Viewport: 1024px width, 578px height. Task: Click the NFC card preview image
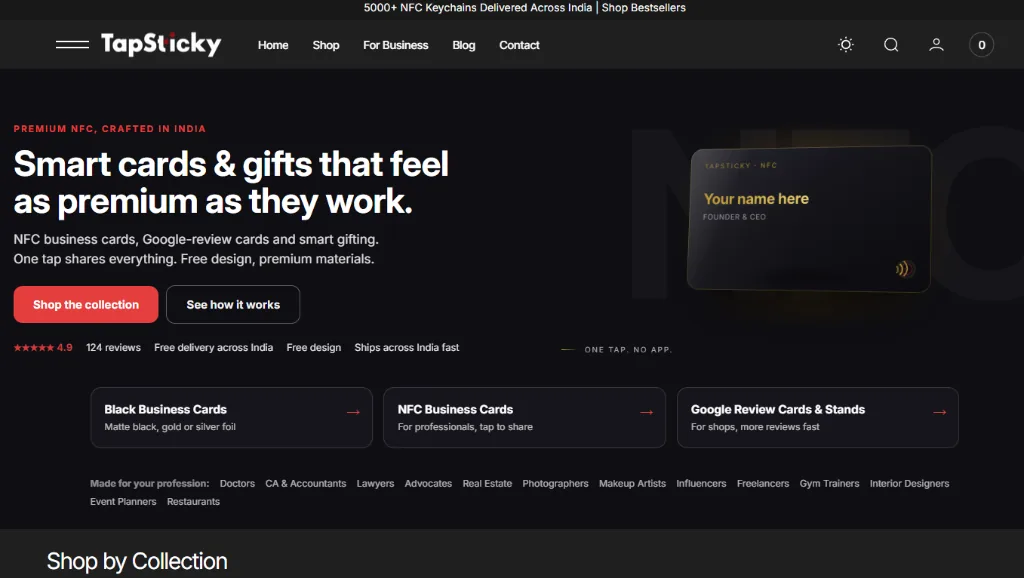coord(809,219)
